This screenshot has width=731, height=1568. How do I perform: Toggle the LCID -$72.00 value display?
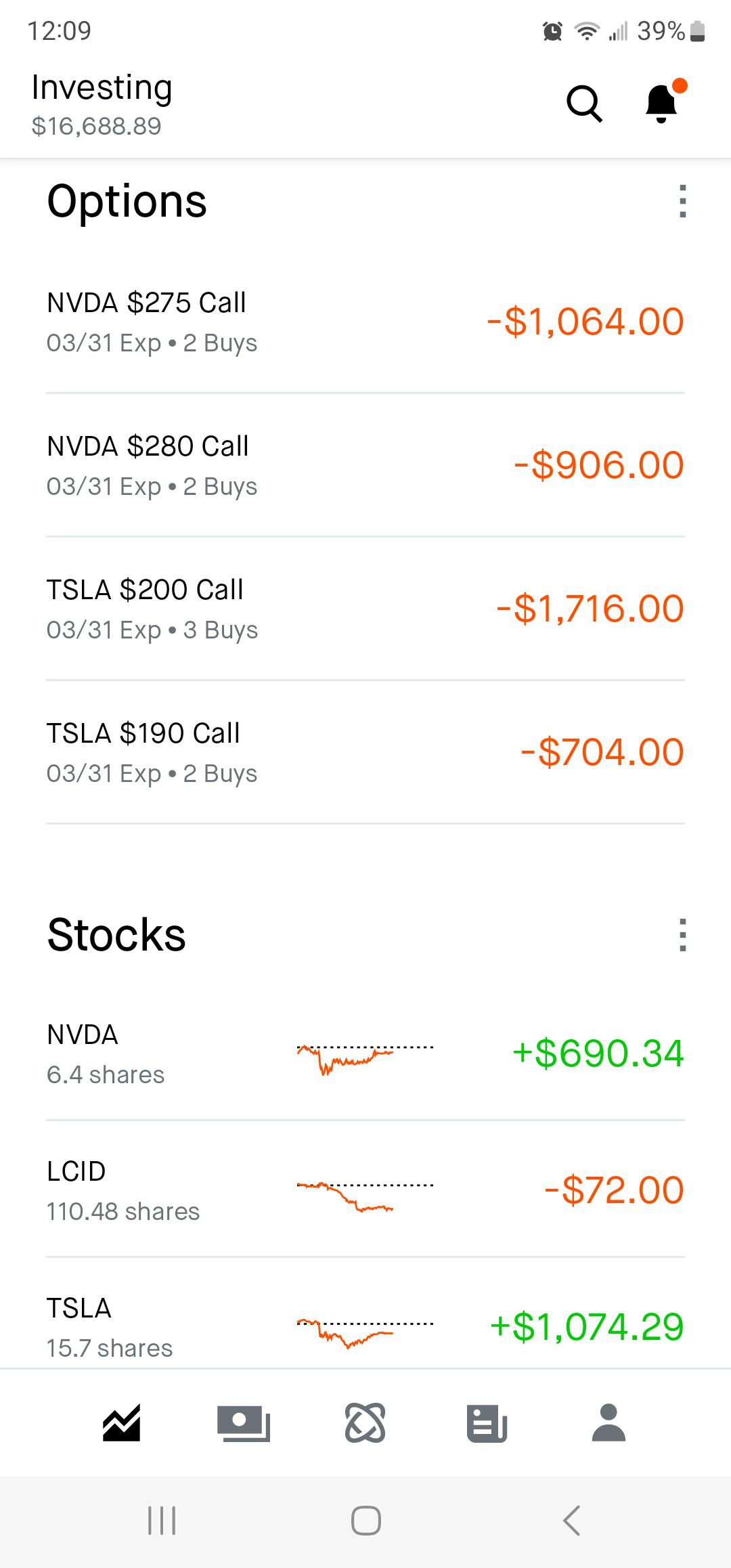point(614,1190)
